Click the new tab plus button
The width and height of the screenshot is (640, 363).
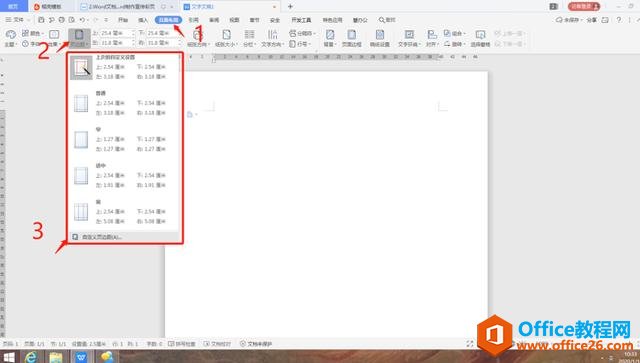(290, 7)
